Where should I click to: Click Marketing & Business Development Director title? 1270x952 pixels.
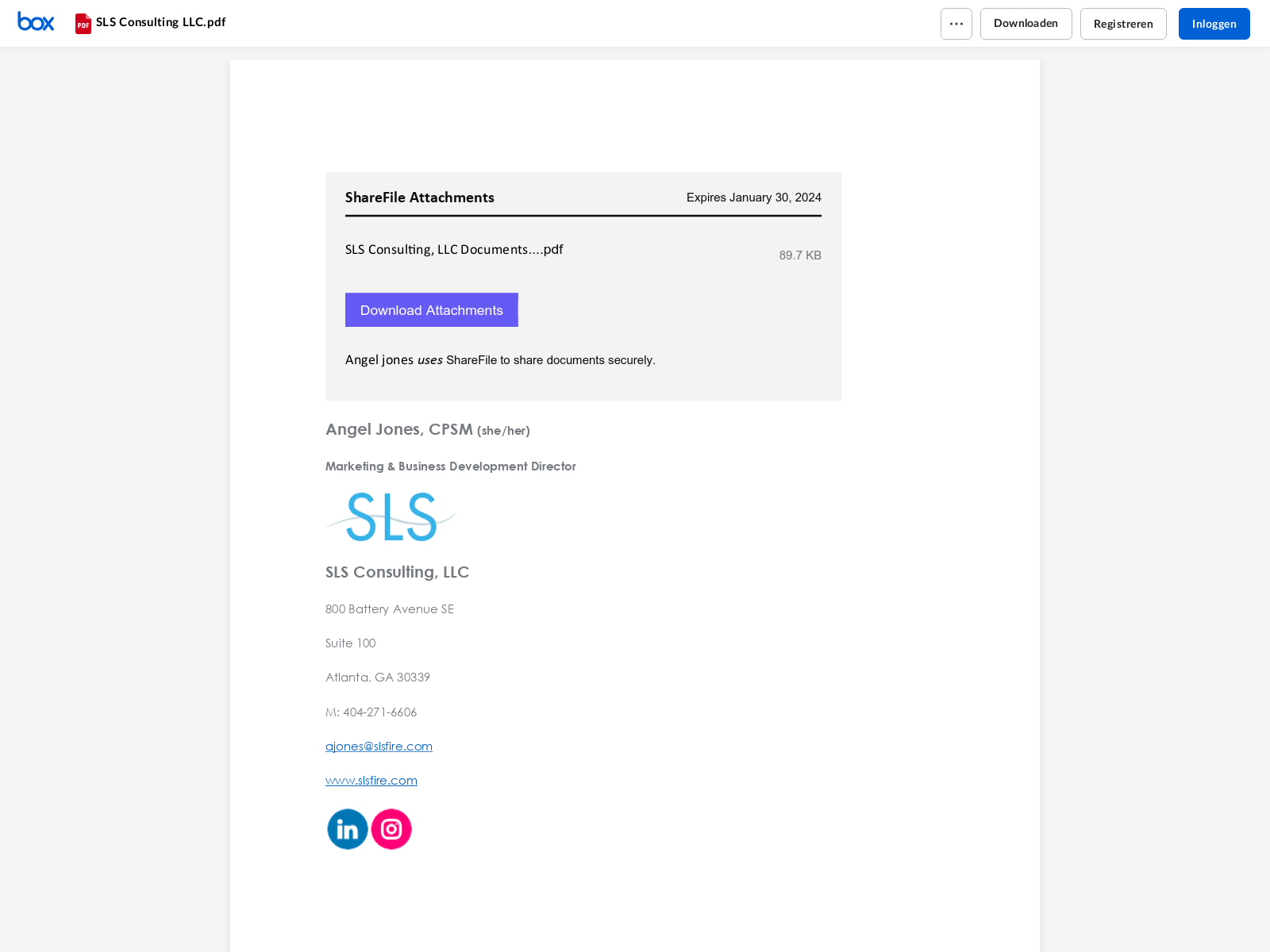[451, 466]
